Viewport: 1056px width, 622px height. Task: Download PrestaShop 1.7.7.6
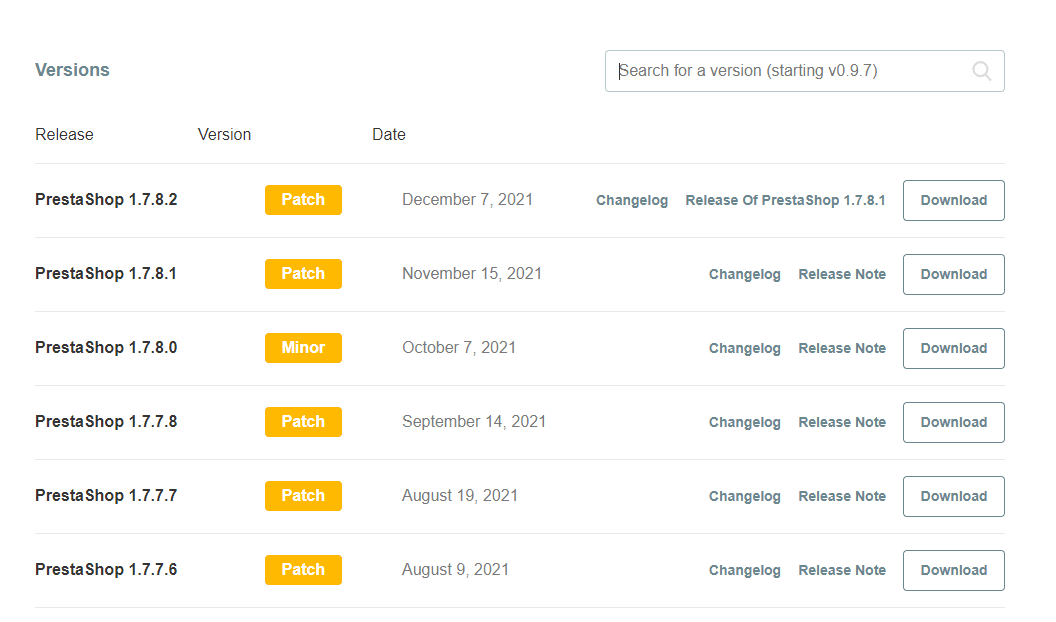coord(953,570)
